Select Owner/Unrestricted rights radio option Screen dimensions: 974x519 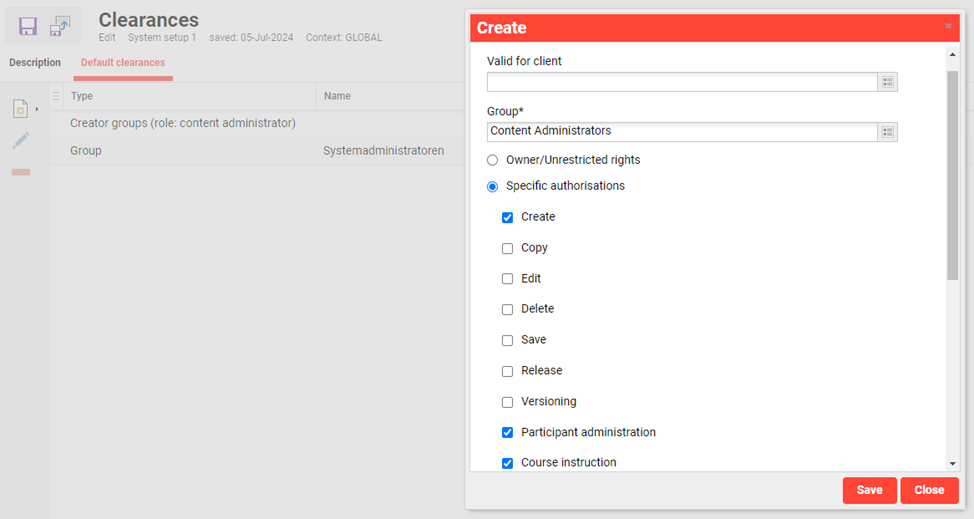[x=492, y=160]
